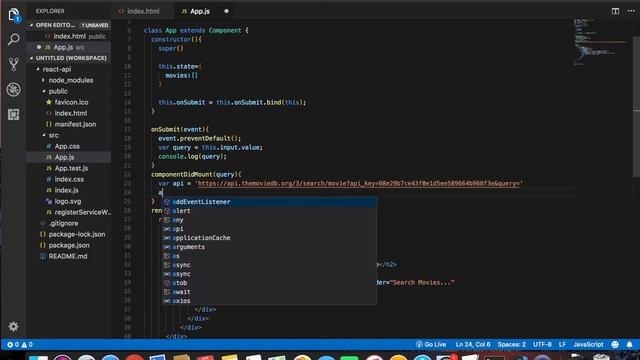
Task: Click the warnings count status icon
Action: [27, 344]
